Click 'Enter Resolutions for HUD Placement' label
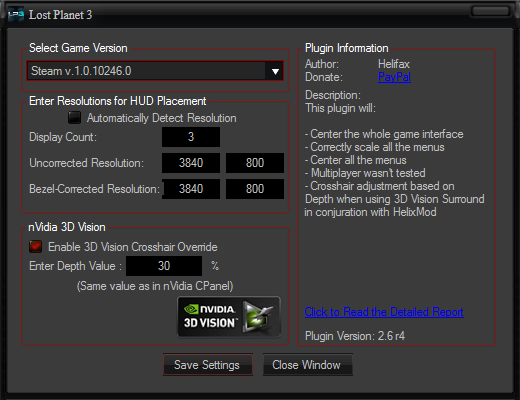The height and width of the screenshot is (400, 520). 118,101
